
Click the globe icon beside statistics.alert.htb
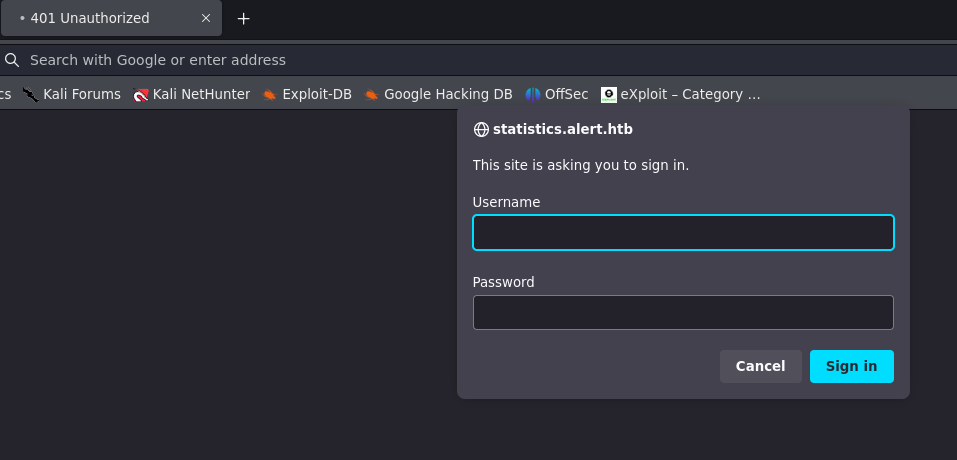pos(481,130)
